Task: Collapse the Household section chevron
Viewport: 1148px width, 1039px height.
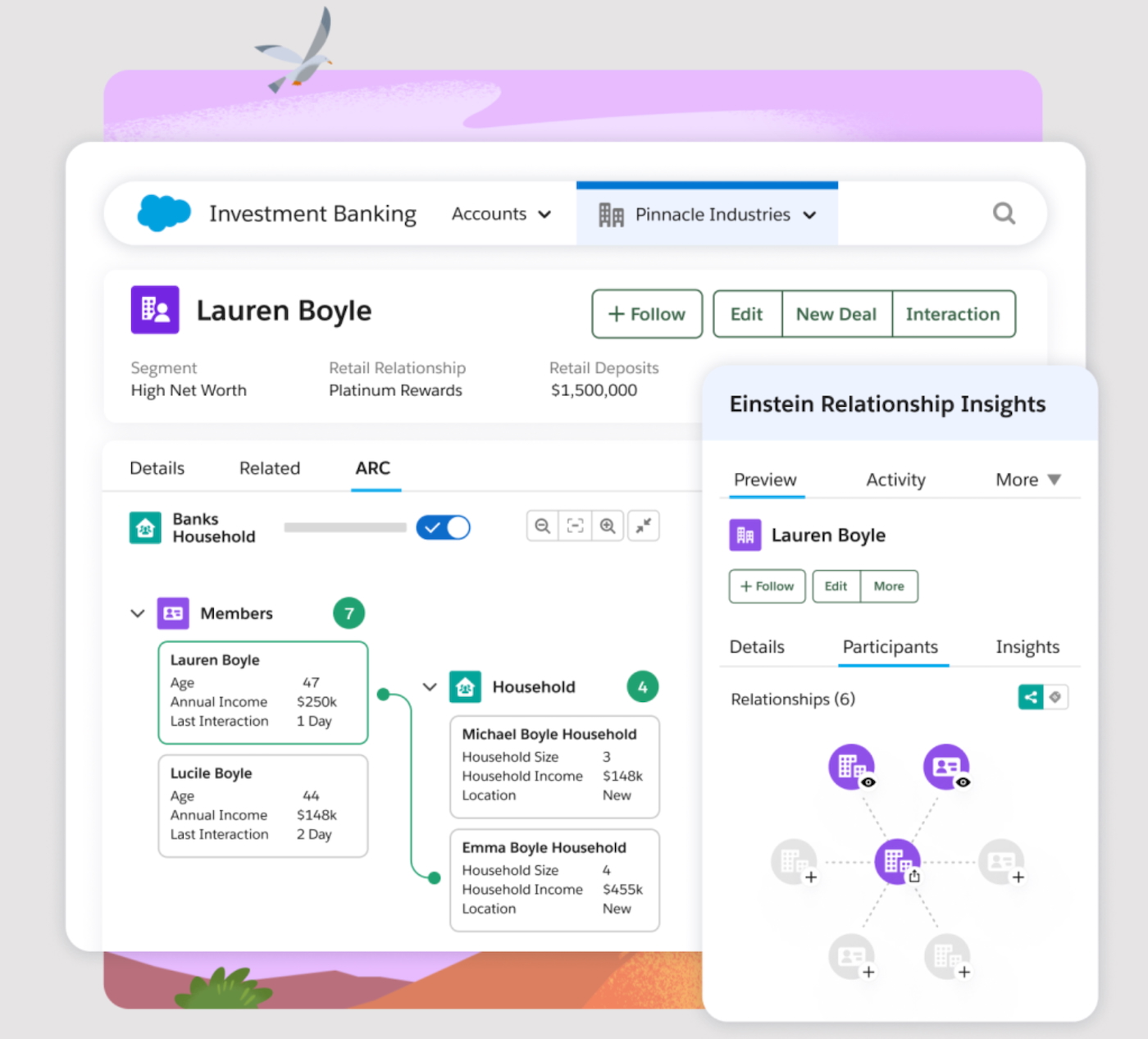Action: [x=430, y=687]
